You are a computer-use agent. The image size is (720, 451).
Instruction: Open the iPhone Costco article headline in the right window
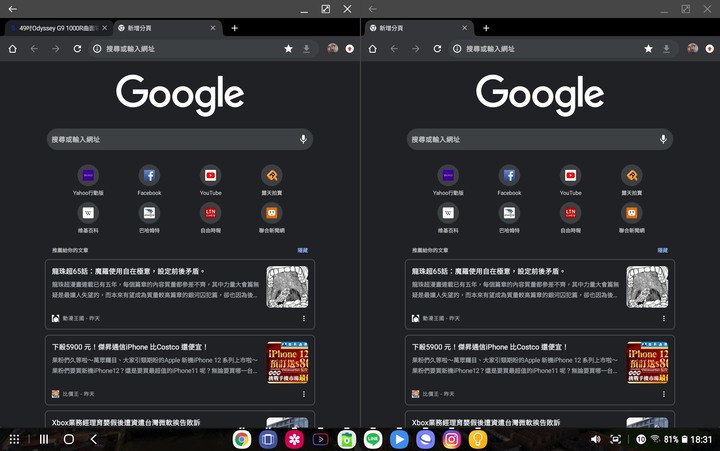click(489, 347)
